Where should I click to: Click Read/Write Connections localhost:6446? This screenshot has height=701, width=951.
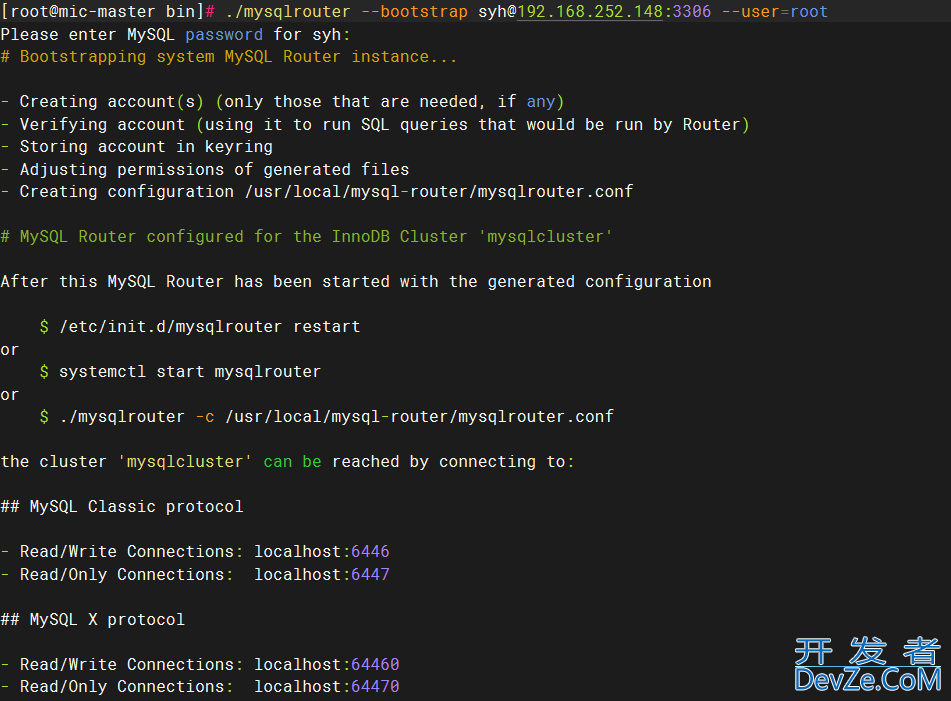coord(195,552)
